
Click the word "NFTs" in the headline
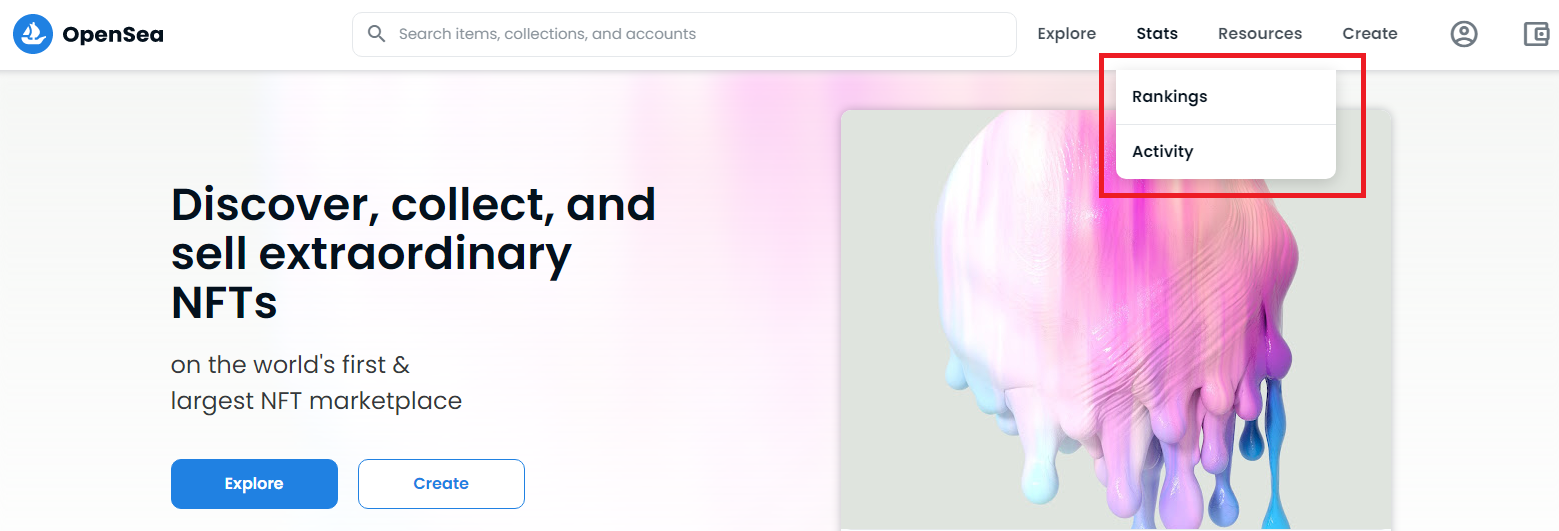click(224, 302)
